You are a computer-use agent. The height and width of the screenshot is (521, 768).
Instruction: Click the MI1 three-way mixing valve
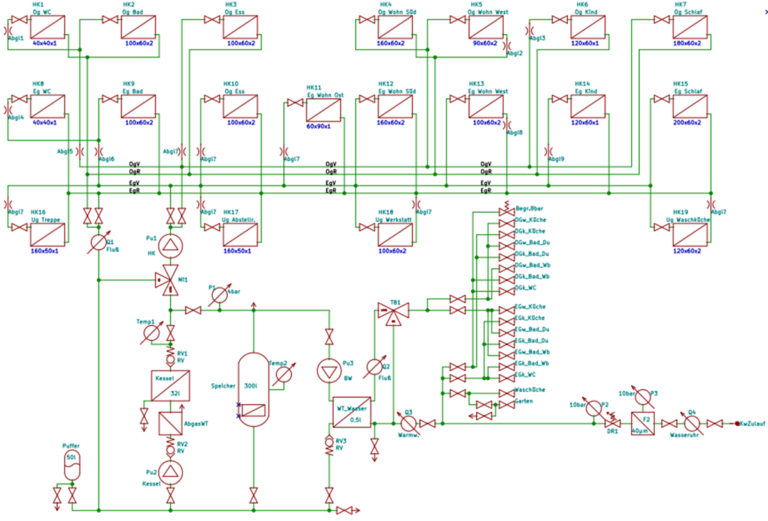click(167, 281)
